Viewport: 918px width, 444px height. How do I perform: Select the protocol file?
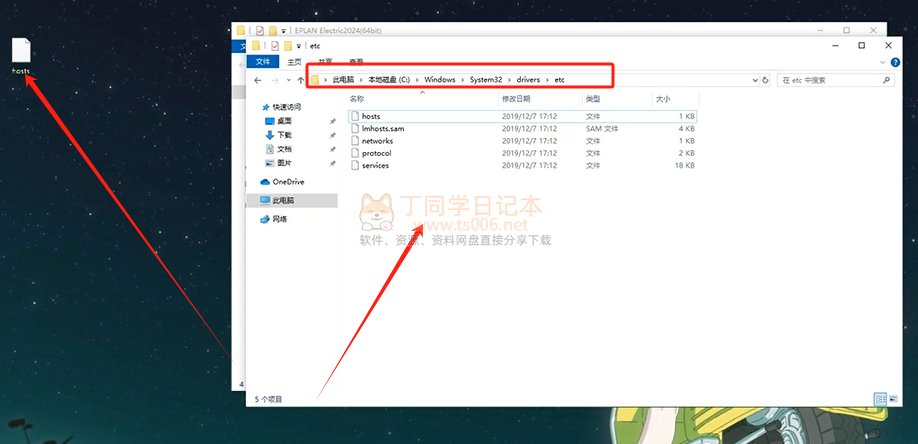376,153
